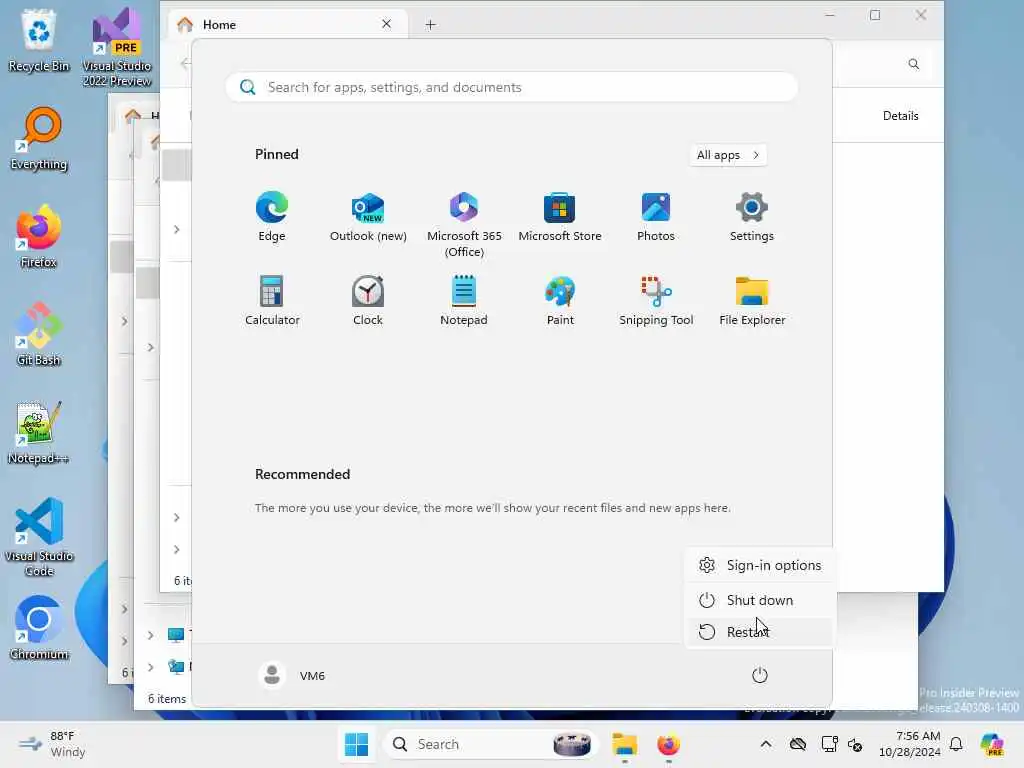Click the Start menu search field
This screenshot has width=1024, height=768.
[511, 87]
